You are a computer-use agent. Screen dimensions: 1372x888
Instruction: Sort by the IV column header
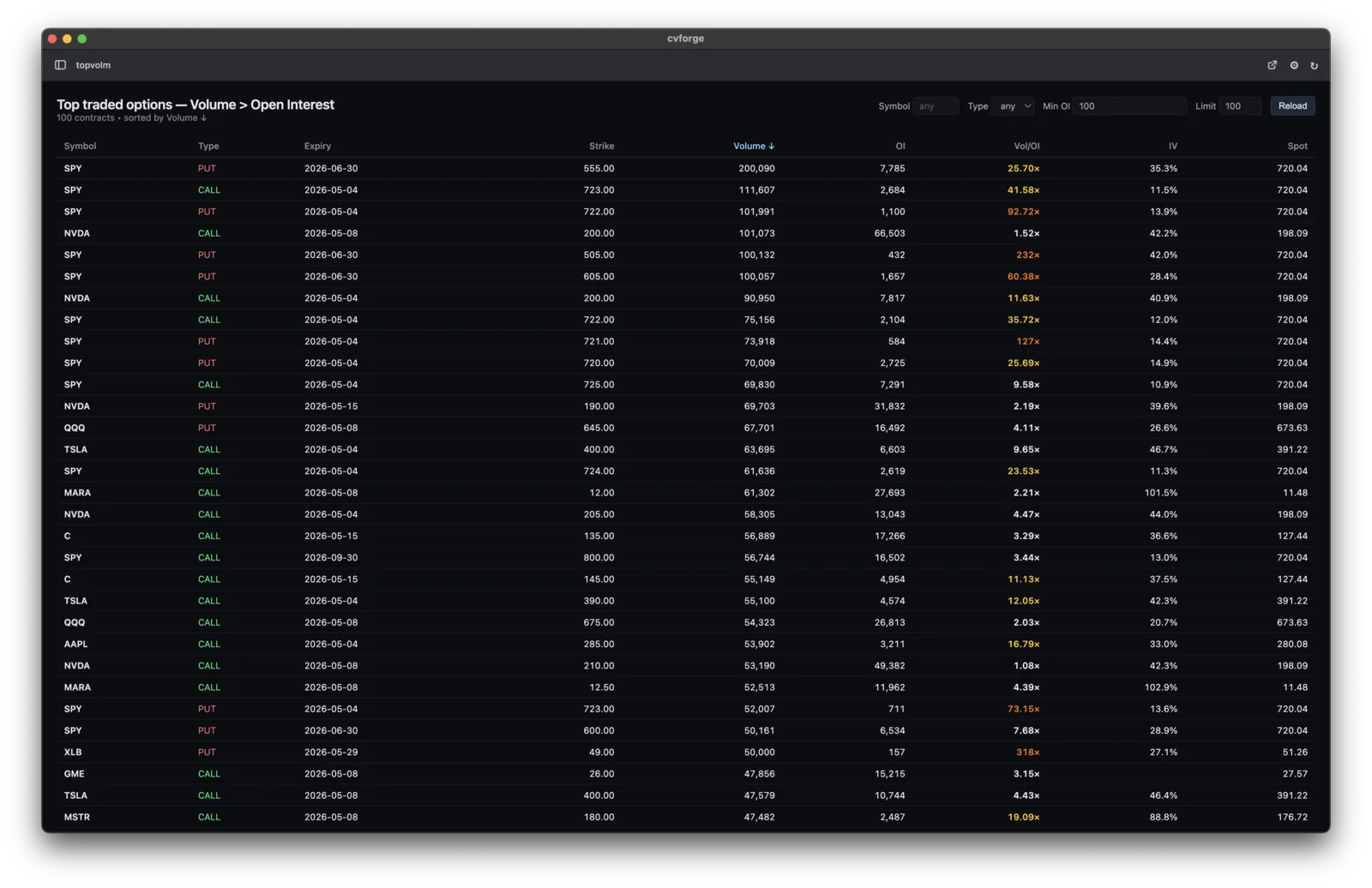click(1172, 147)
